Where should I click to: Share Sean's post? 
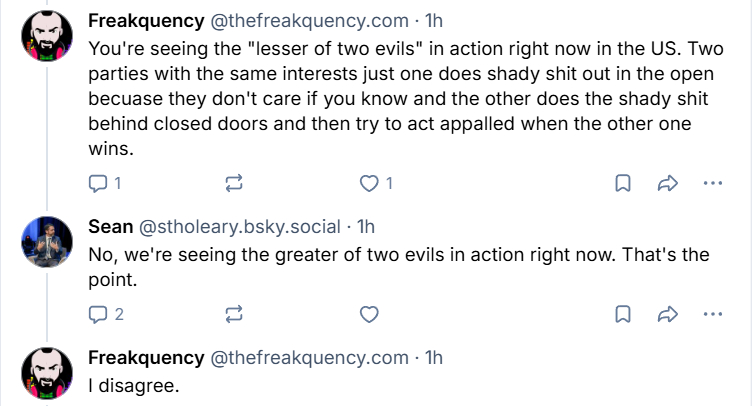(667, 314)
